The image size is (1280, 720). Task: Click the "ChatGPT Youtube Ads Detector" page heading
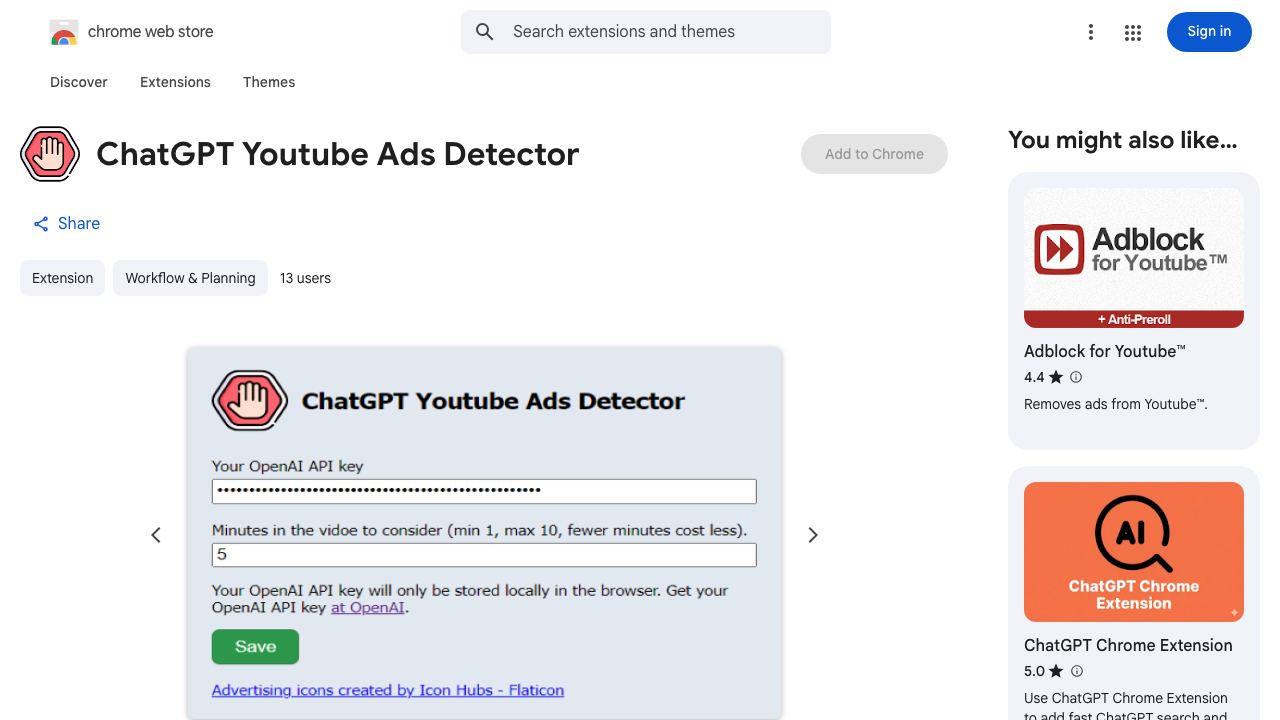pyautogui.click(x=338, y=154)
